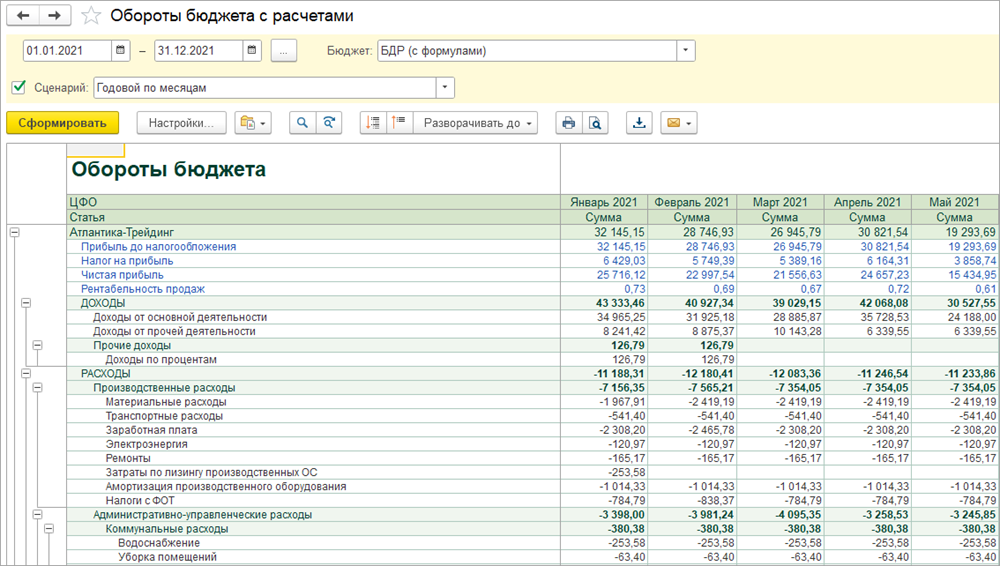Click the back navigation arrow

[x=25, y=16]
